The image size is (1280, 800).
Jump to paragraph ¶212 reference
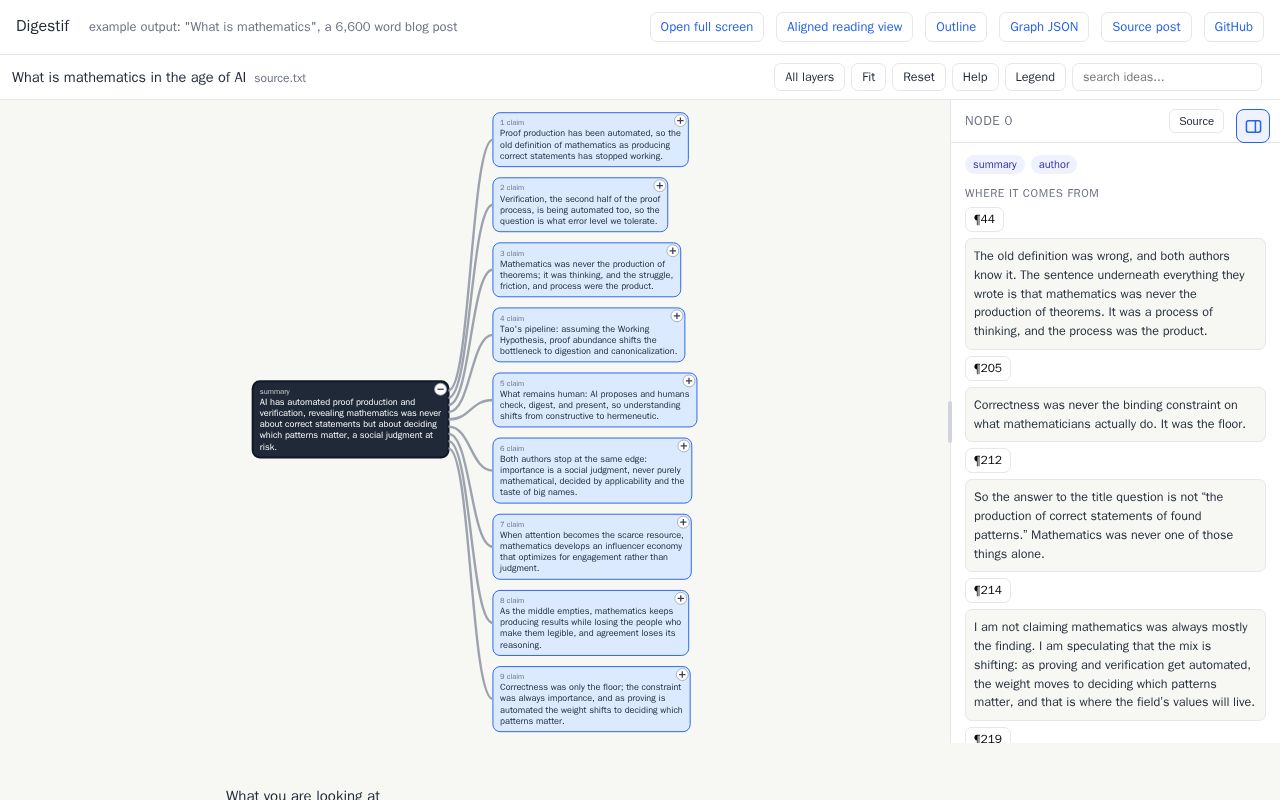(x=988, y=460)
